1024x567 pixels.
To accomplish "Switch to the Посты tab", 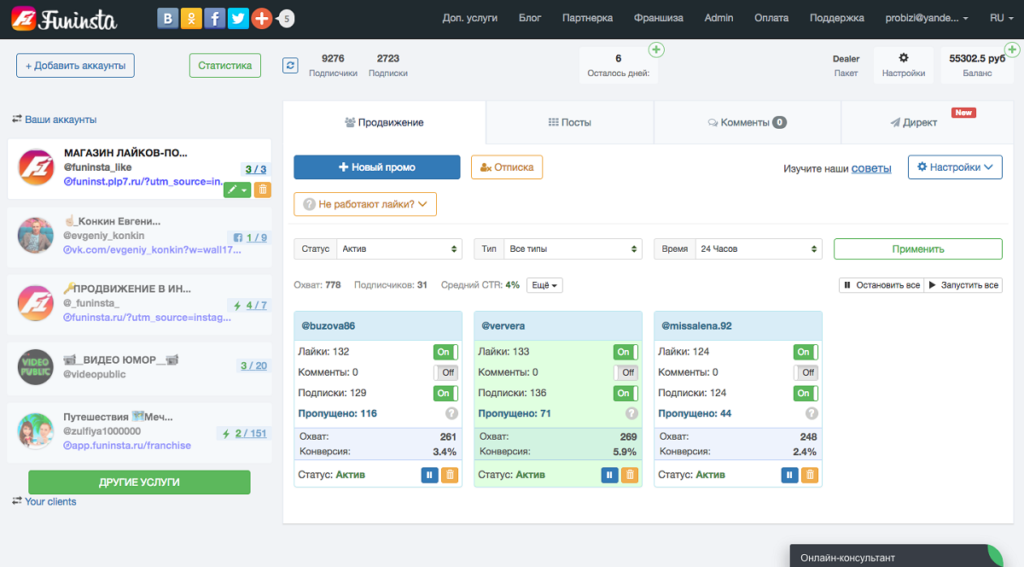I will click(569, 122).
